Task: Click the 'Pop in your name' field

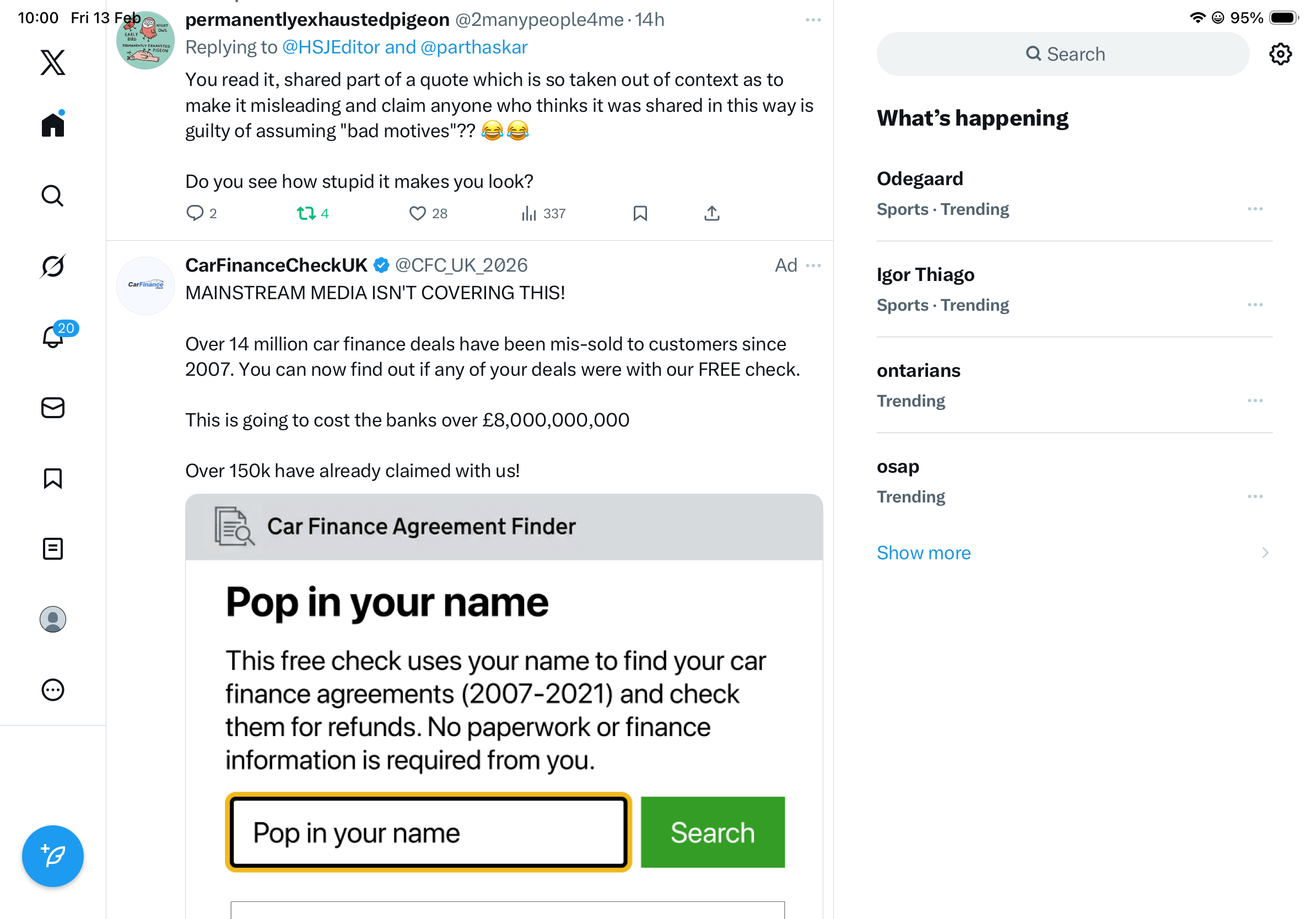Action: [428, 832]
